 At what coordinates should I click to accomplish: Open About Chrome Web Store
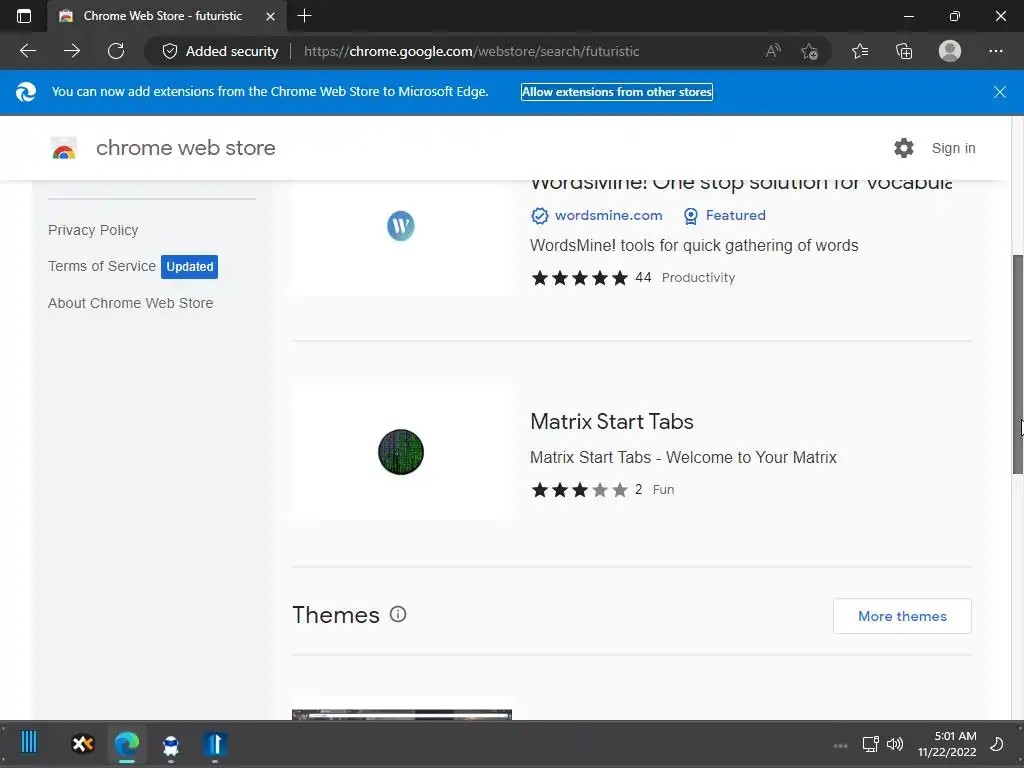131,303
